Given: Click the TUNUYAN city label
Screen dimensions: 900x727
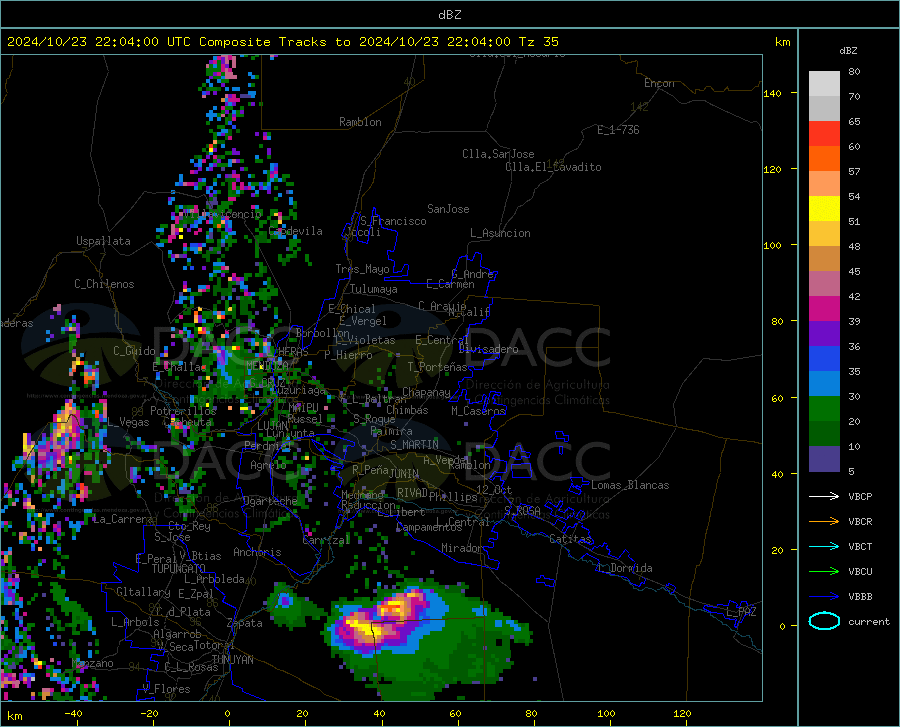Looking at the screenshot, I should (232, 660).
